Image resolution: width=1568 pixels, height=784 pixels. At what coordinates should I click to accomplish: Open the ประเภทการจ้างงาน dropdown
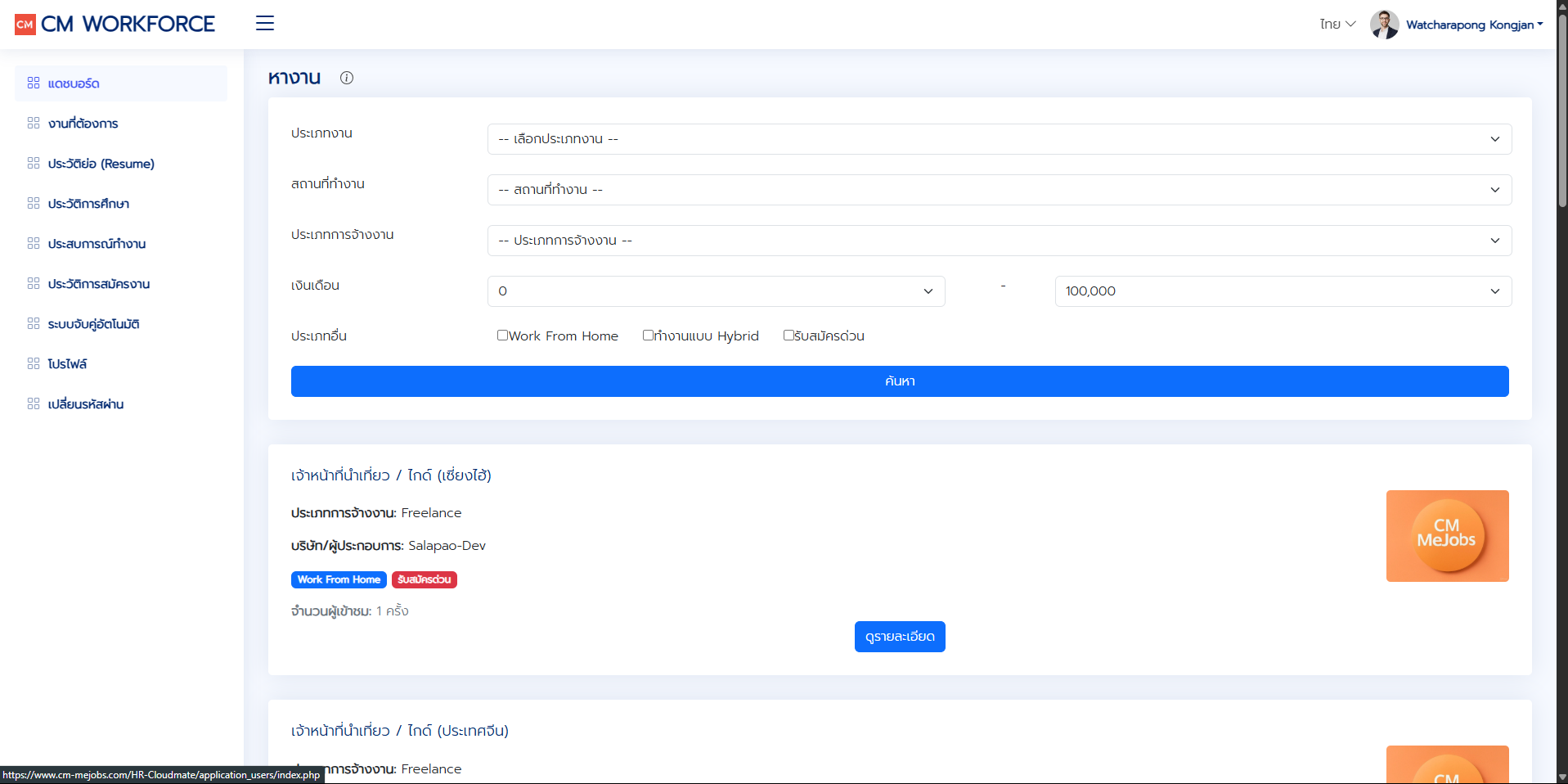pos(1000,241)
